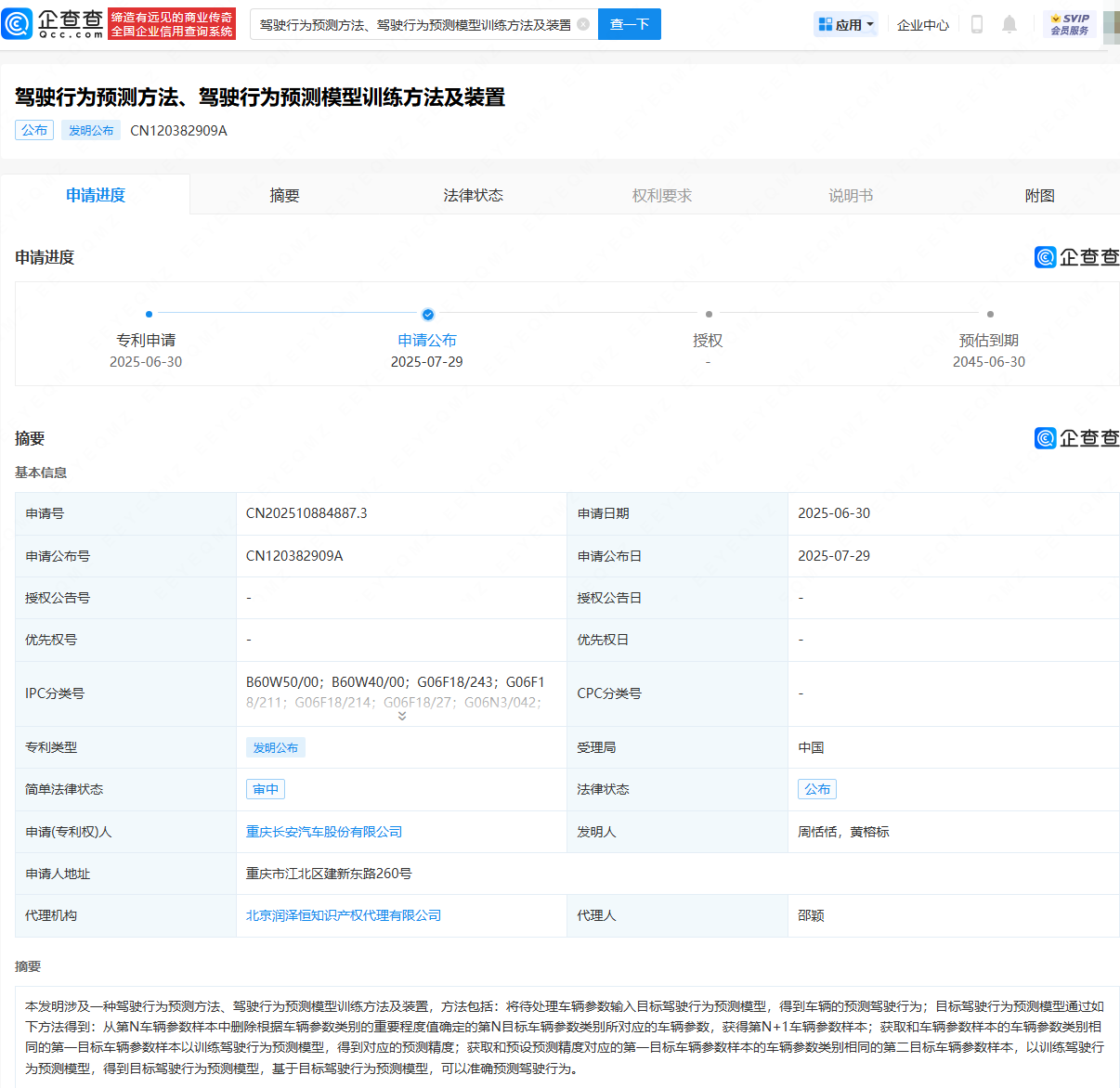Open the 应用 dropdown menu
The height and width of the screenshot is (1088, 1120).
tap(846, 25)
